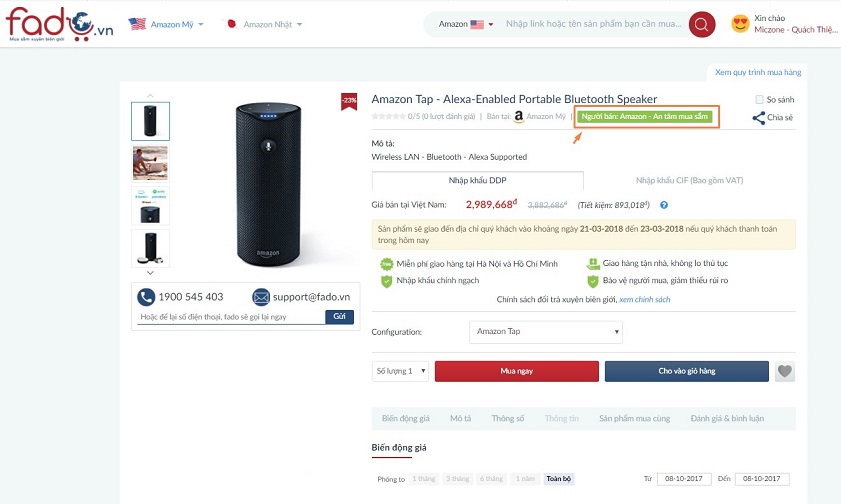Click the delivery icon beside Giao hàng tận nhà
Image resolution: width=841 pixels, height=504 pixels.
tap(593, 263)
